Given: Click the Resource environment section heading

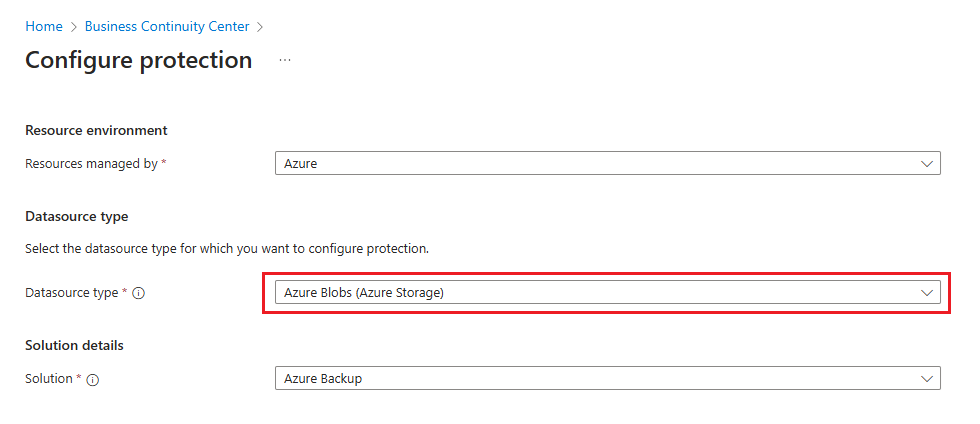Looking at the screenshot, I should point(96,130).
